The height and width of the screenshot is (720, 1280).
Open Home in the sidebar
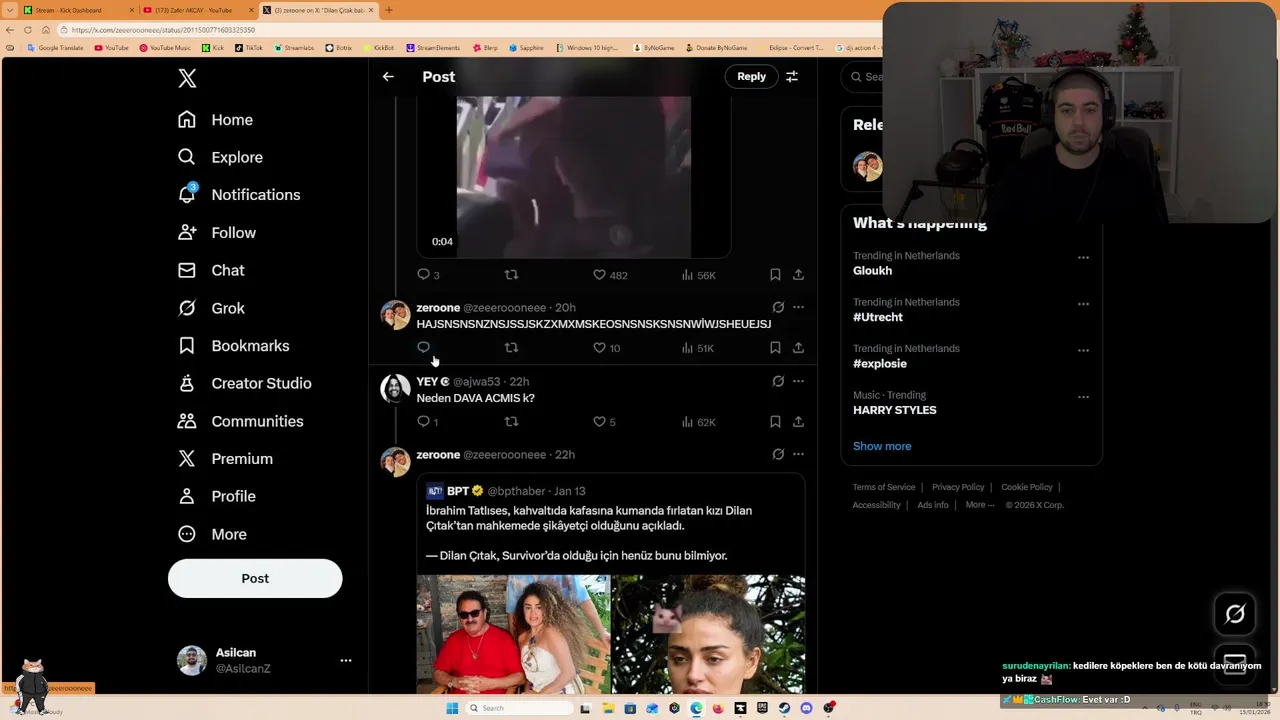(x=215, y=120)
